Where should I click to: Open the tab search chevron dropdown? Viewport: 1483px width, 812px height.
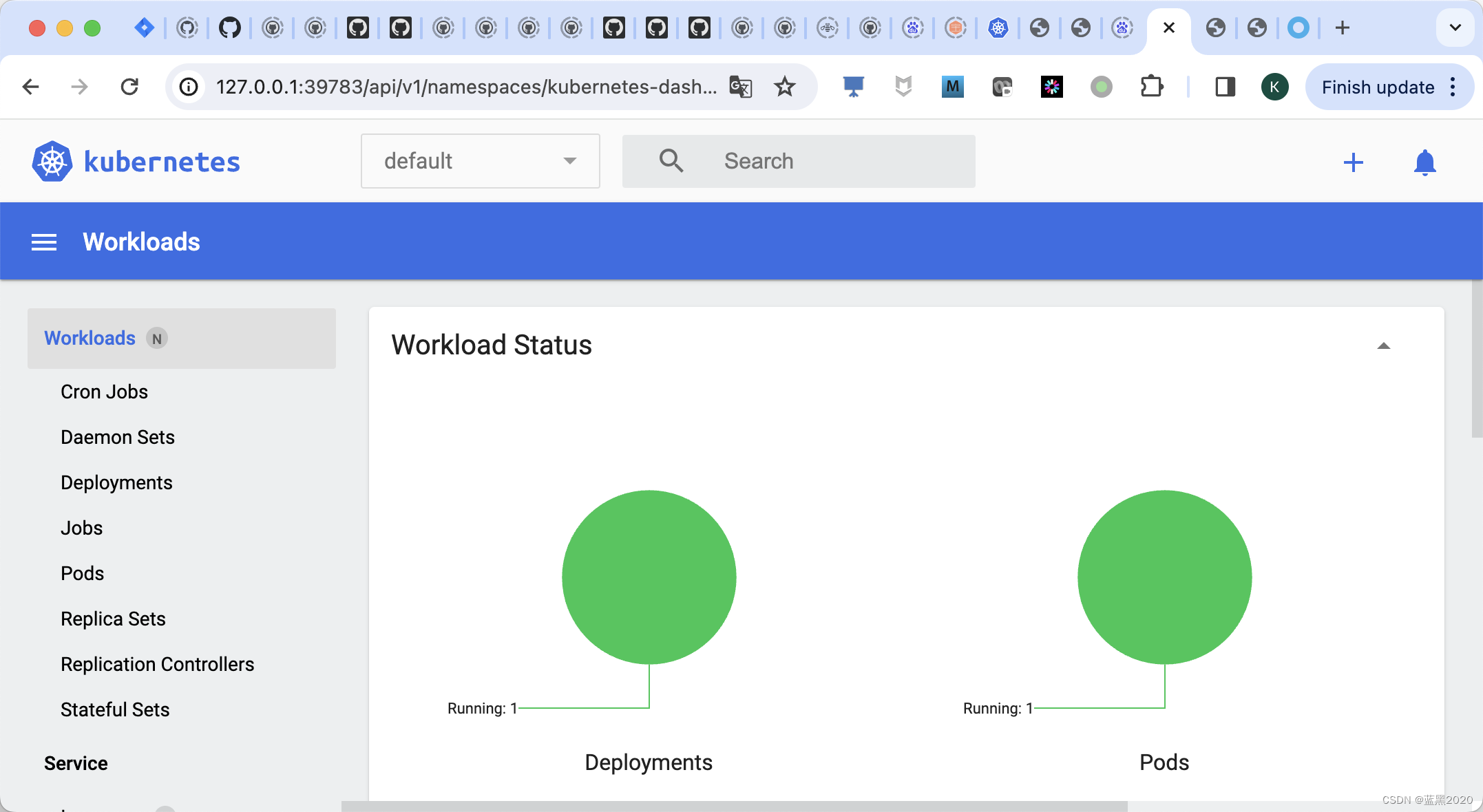coord(1455,28)
